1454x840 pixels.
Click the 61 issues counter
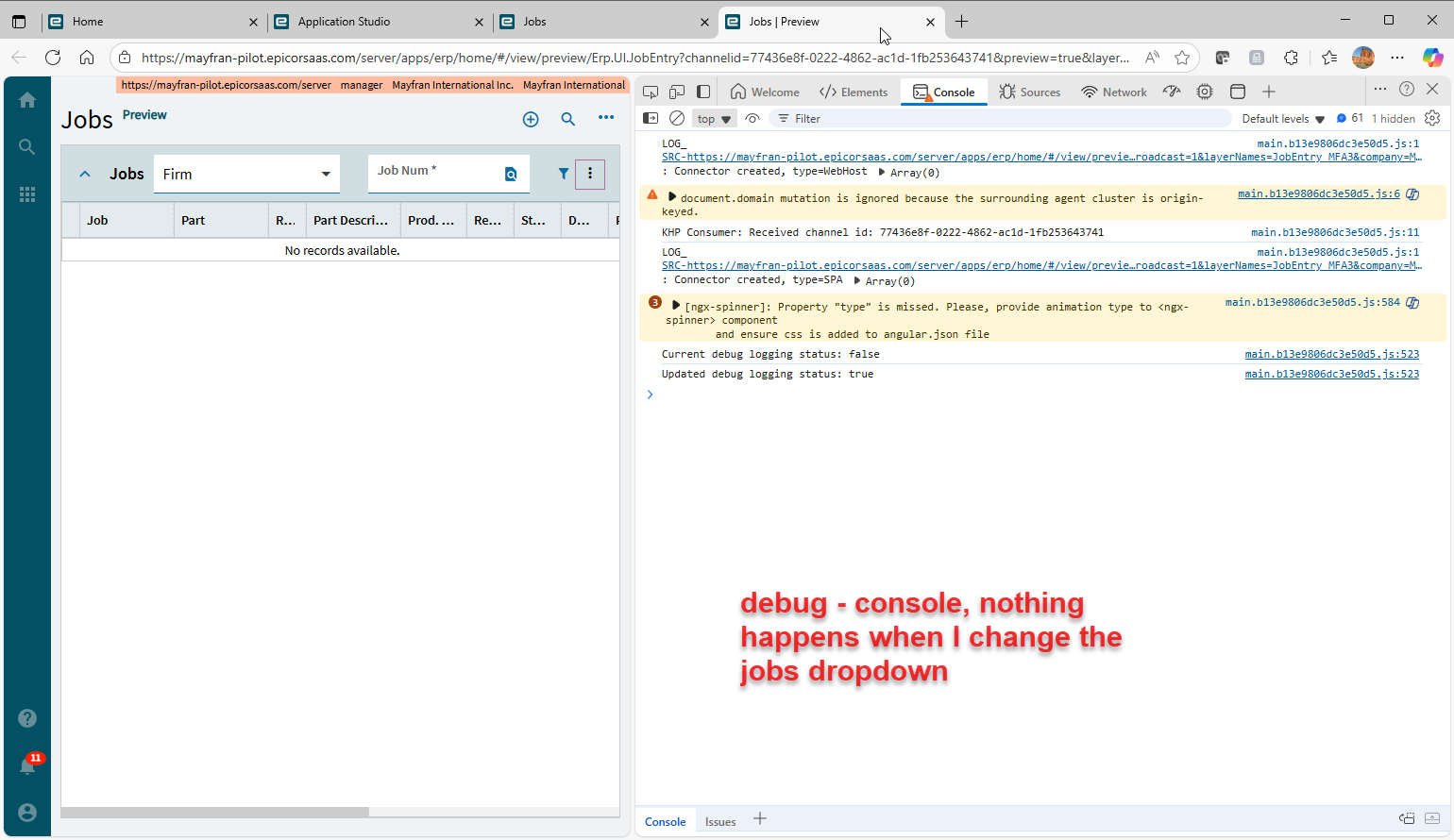[x=1350, y=118]
